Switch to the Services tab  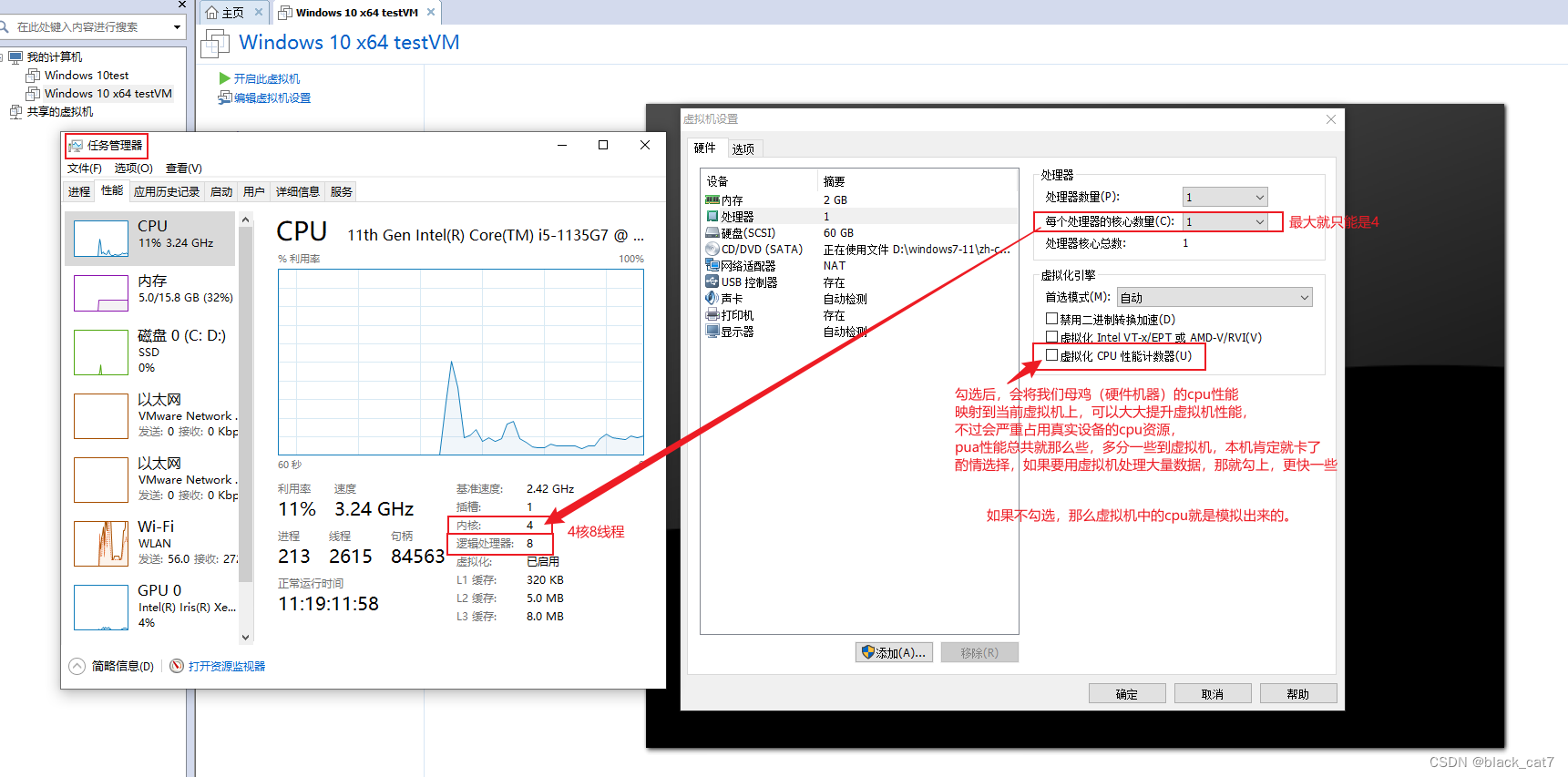click(342, 191)
